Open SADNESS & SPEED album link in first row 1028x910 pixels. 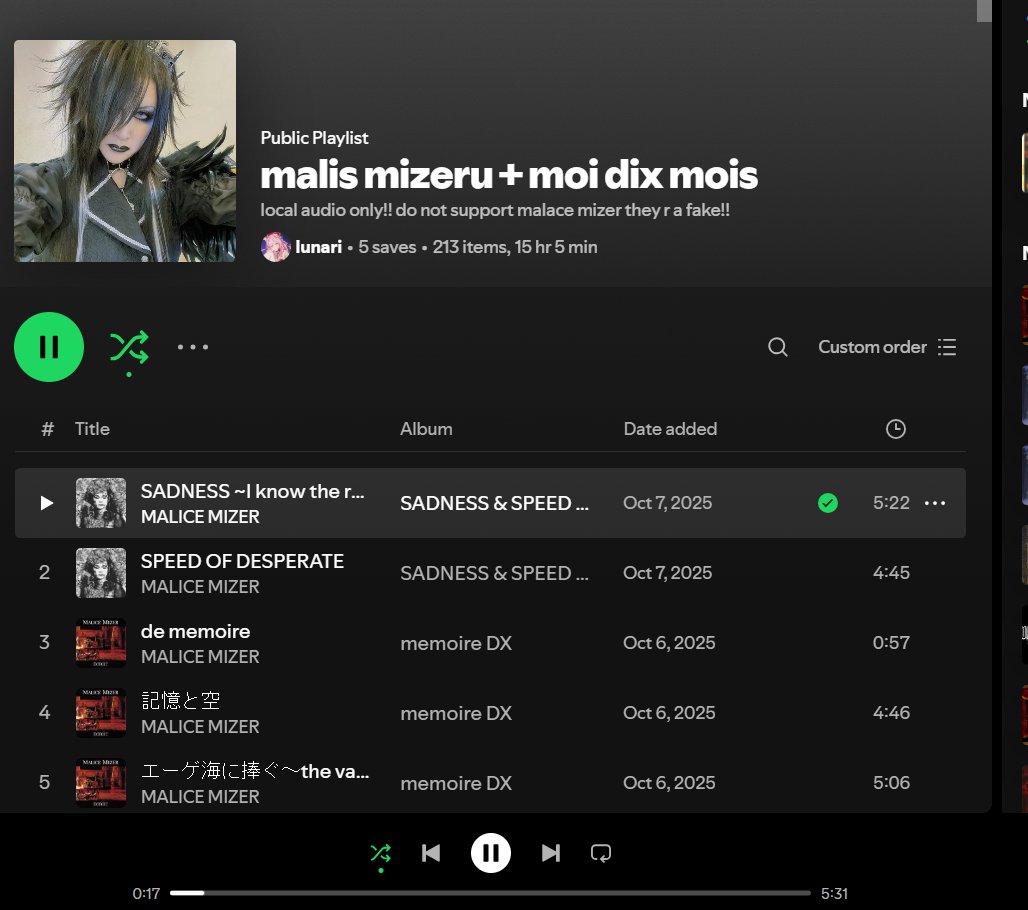click(x=494, y=503)
